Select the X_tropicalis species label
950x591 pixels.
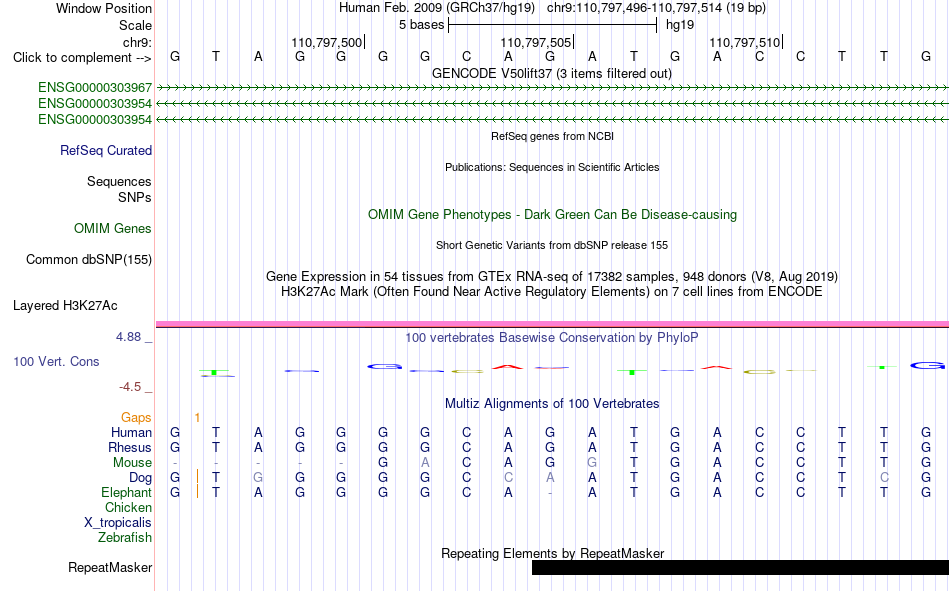pos(118,523)
